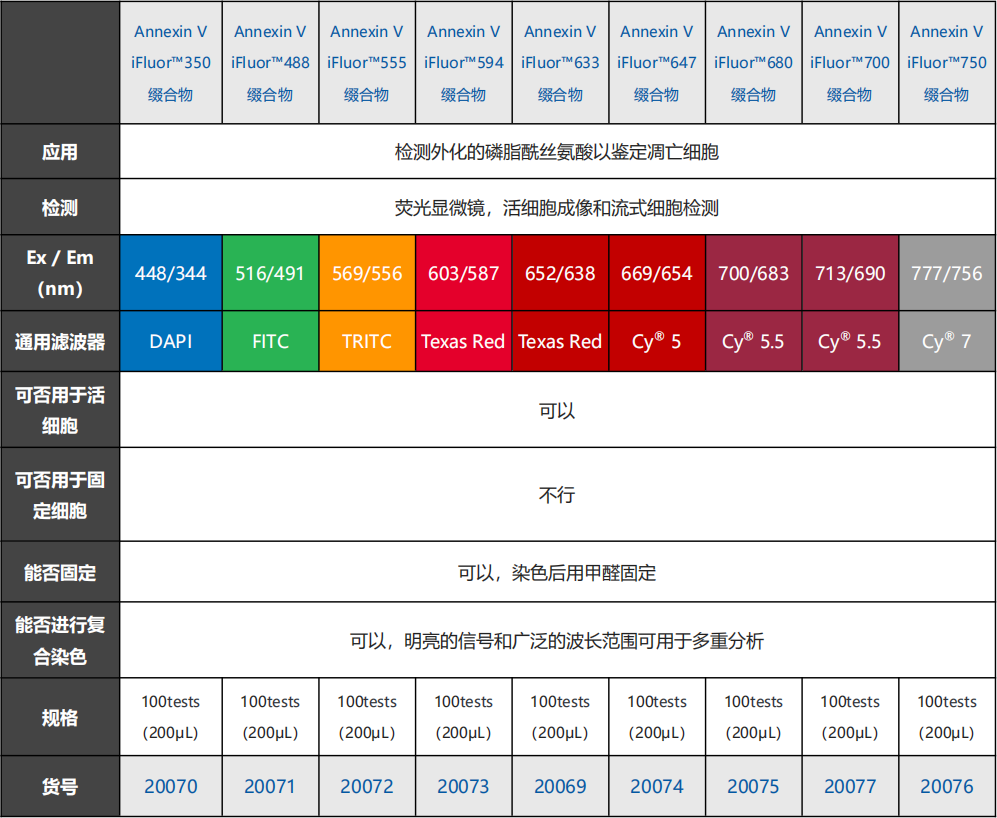Image resolution: width=997 pixels, height=818 pixels.
Task: Open the Annexin V iFluor 594 product link
Action: 464,62
